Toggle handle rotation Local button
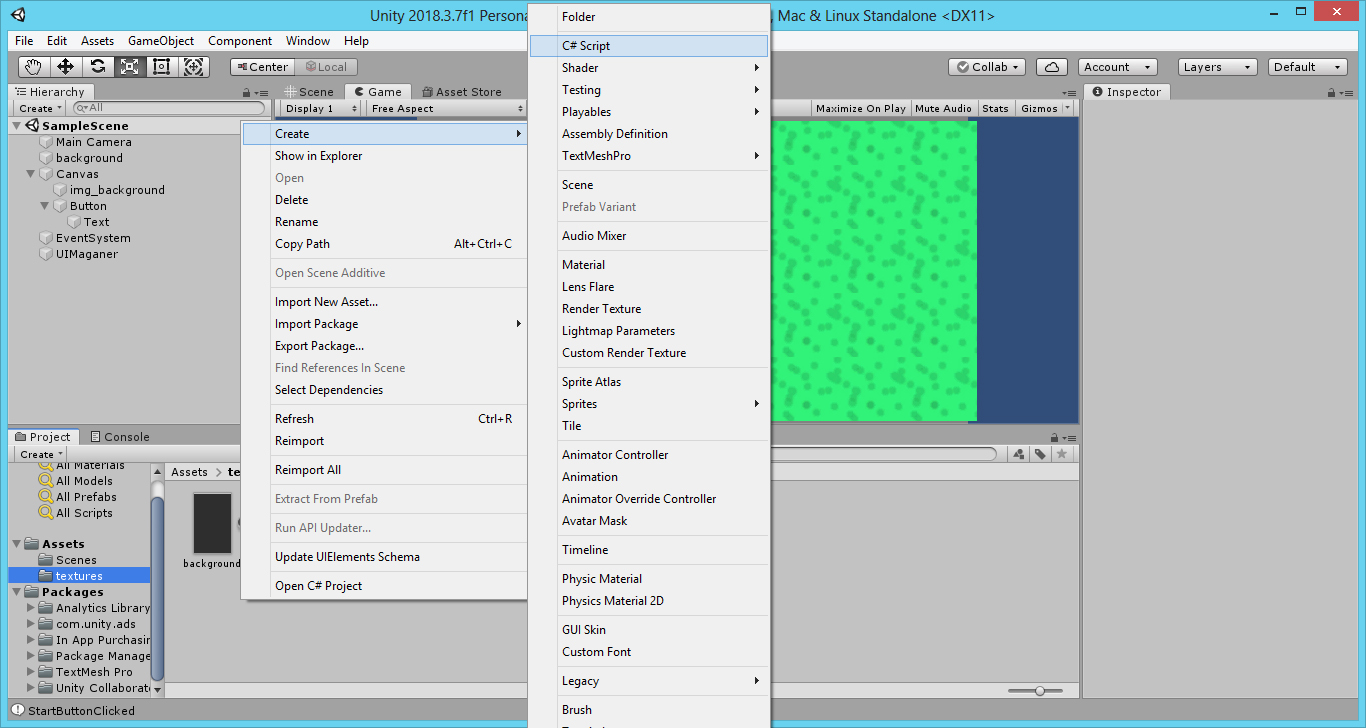Screen dimensions: 1366x728 point(325,67)
